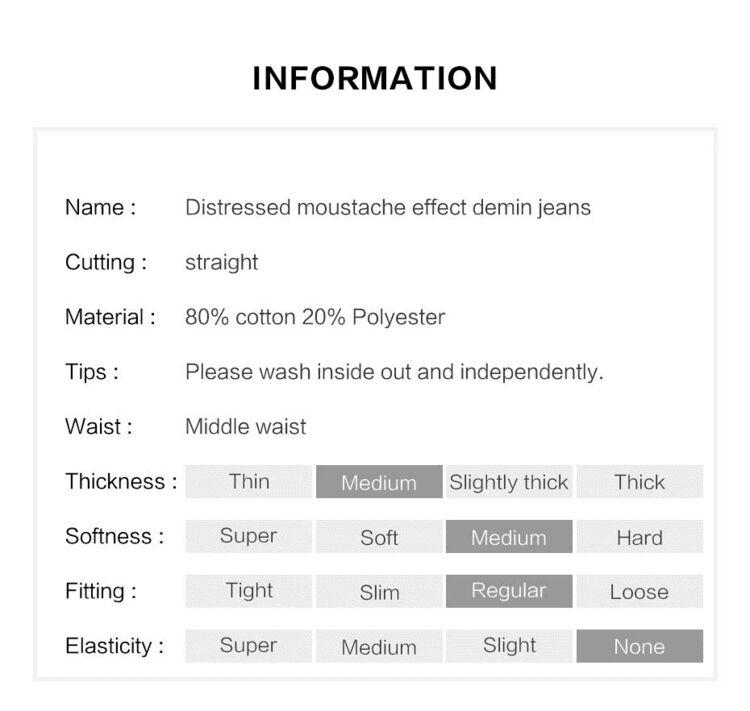Click the Middle waist value
The height and width of the screenshot is (711, 750).
pos(246,426)
